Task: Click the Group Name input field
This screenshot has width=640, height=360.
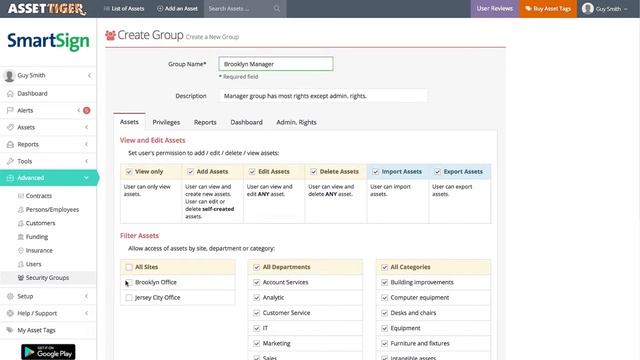Action: pyautogui.click(x=276, y=64)
